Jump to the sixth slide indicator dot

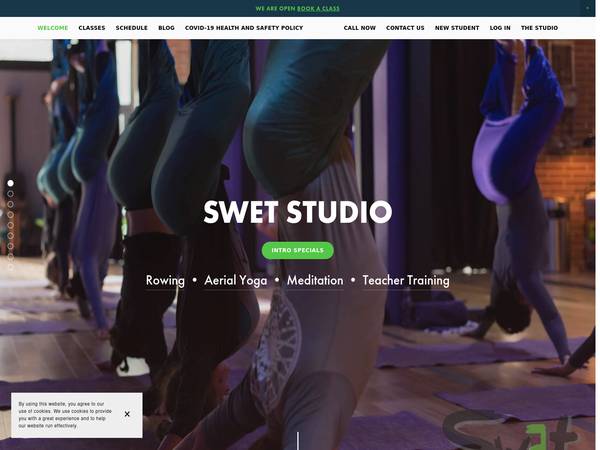tap(10, 236)
